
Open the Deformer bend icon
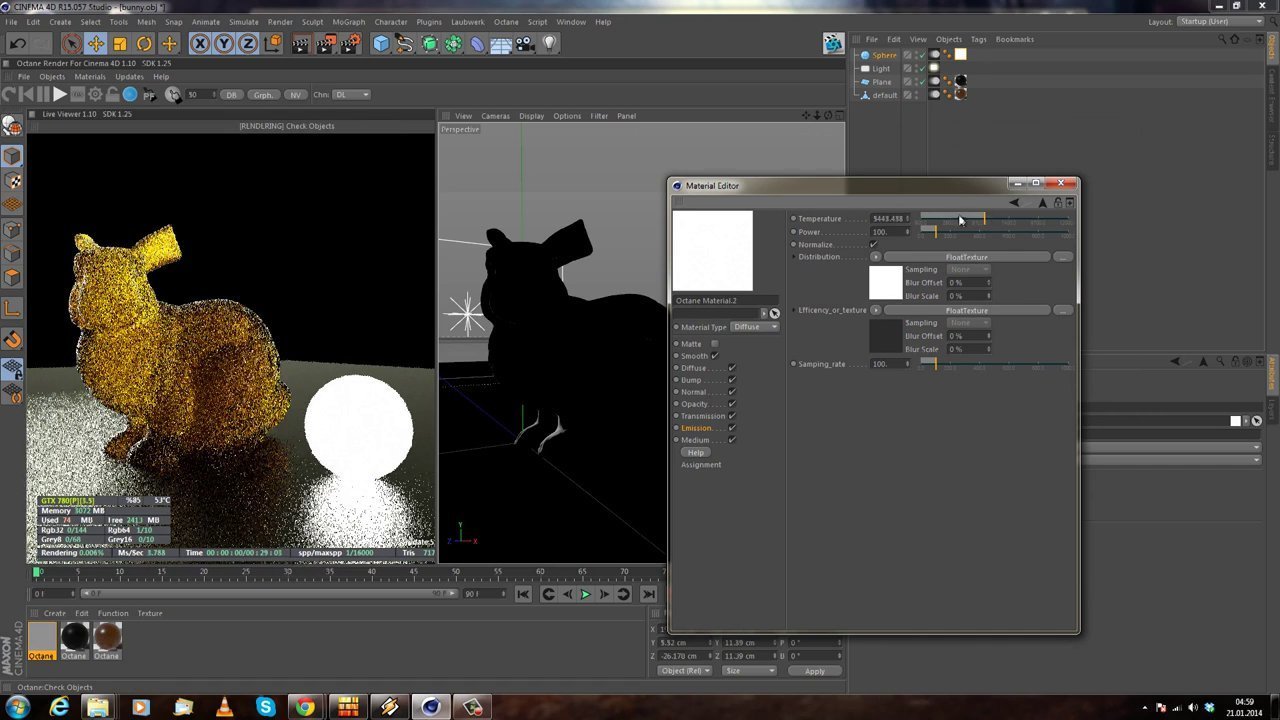coord(477,43)
